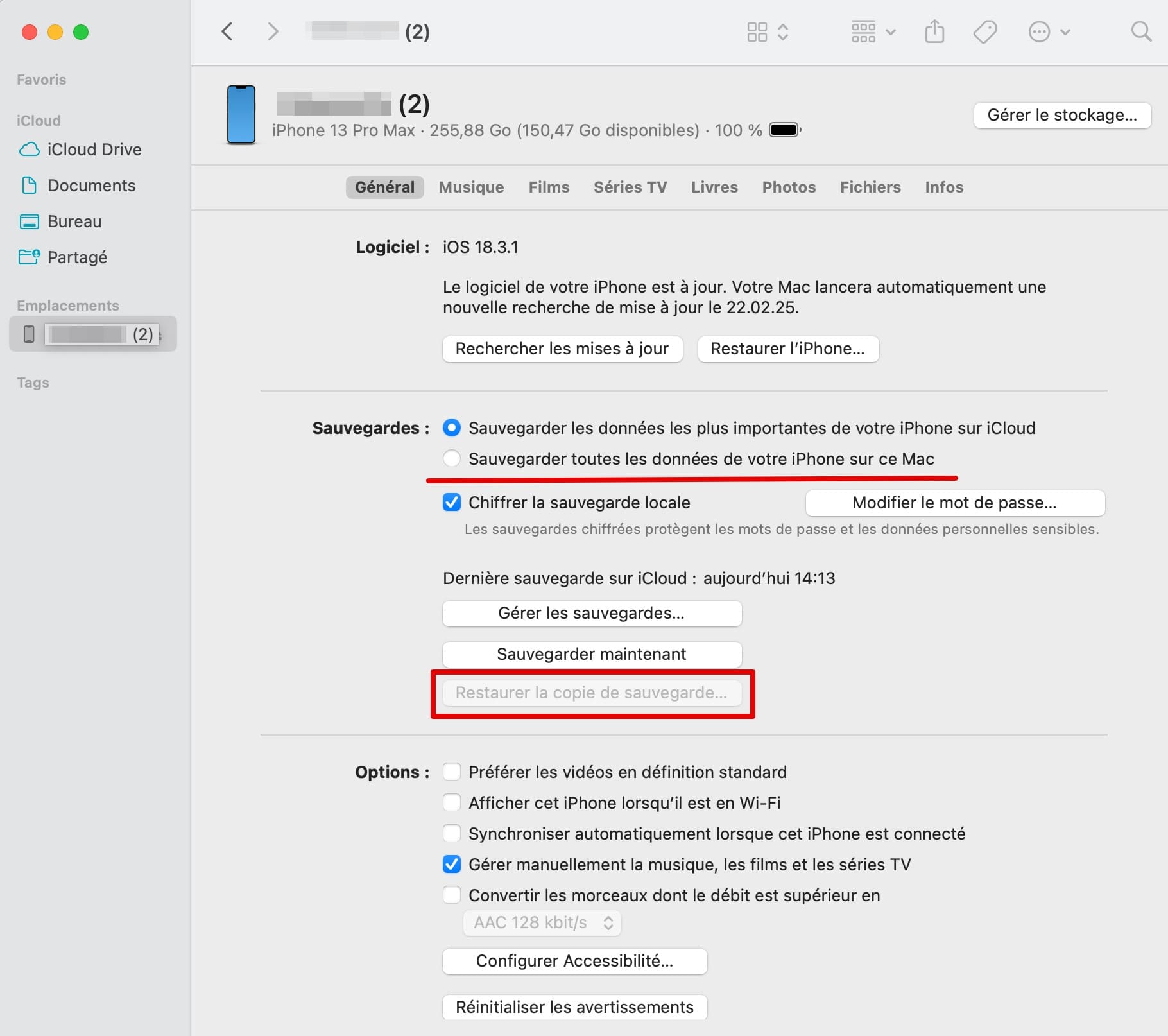Image resolution: width=1168 pixels, height=1036 pixels.
Task: Click the battery level indicator
Action: (x=785, y=130)
